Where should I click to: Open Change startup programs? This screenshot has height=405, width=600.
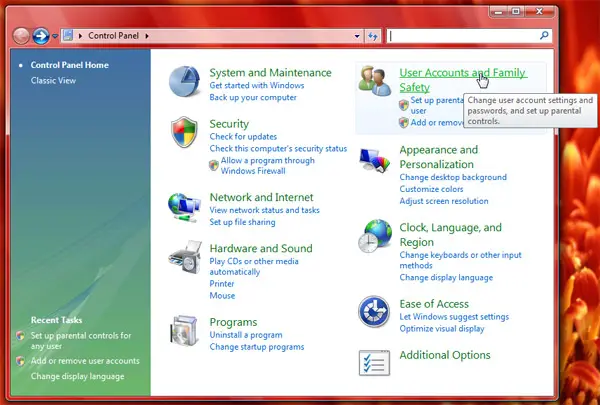[x=257, y=347]
